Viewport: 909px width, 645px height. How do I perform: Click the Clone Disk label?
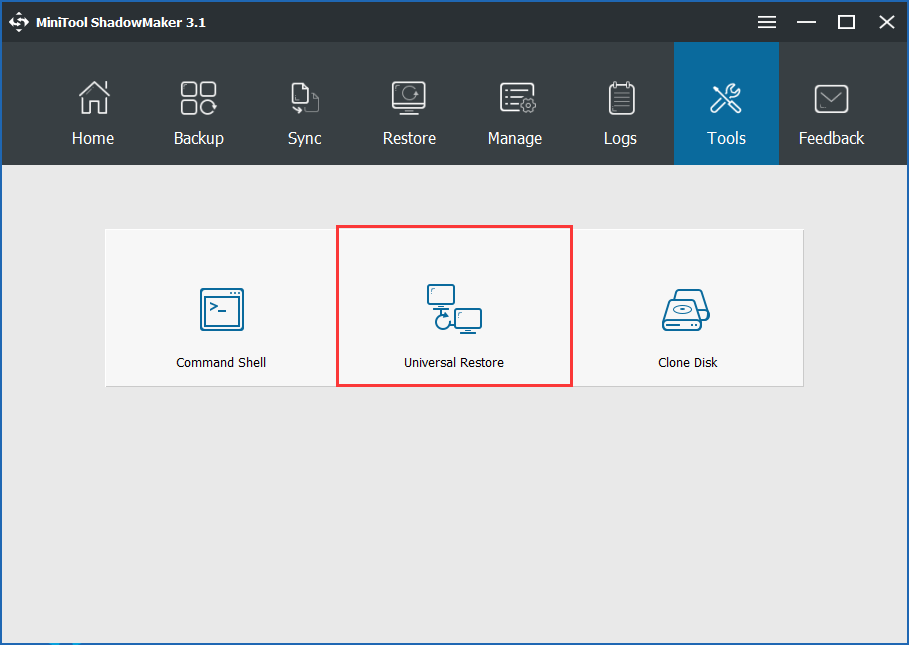point(688,362)
